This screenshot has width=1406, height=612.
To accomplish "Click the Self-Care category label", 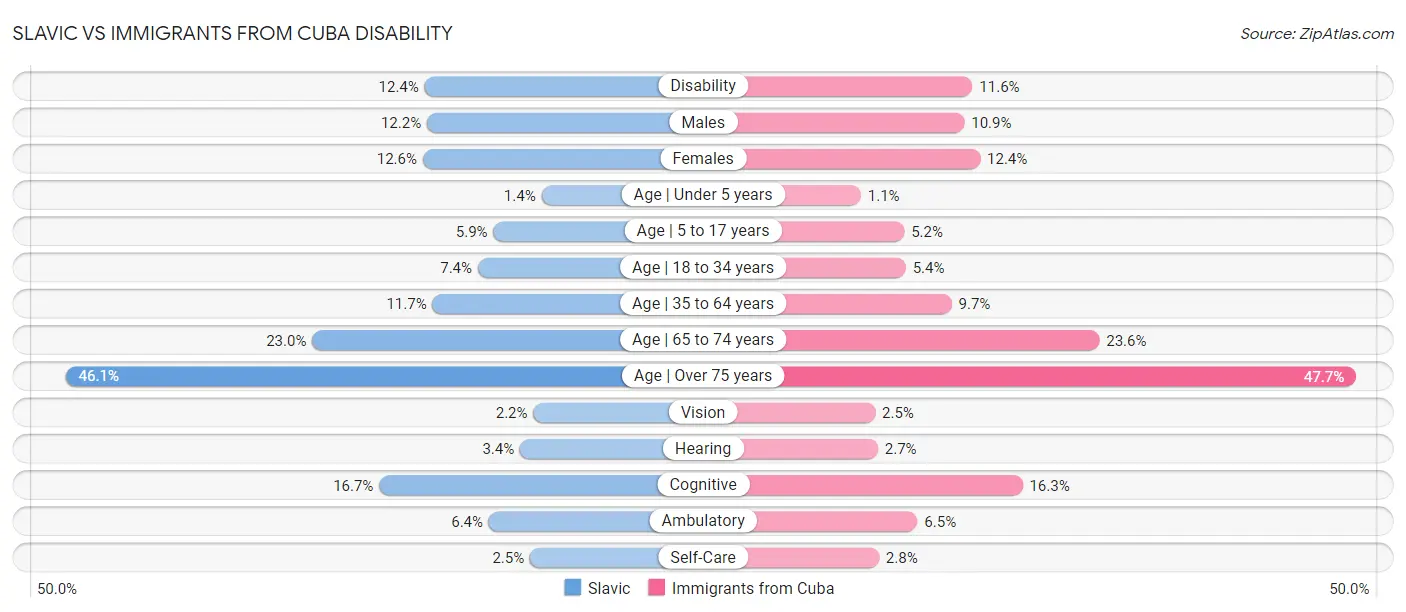I will coord(703,557).
